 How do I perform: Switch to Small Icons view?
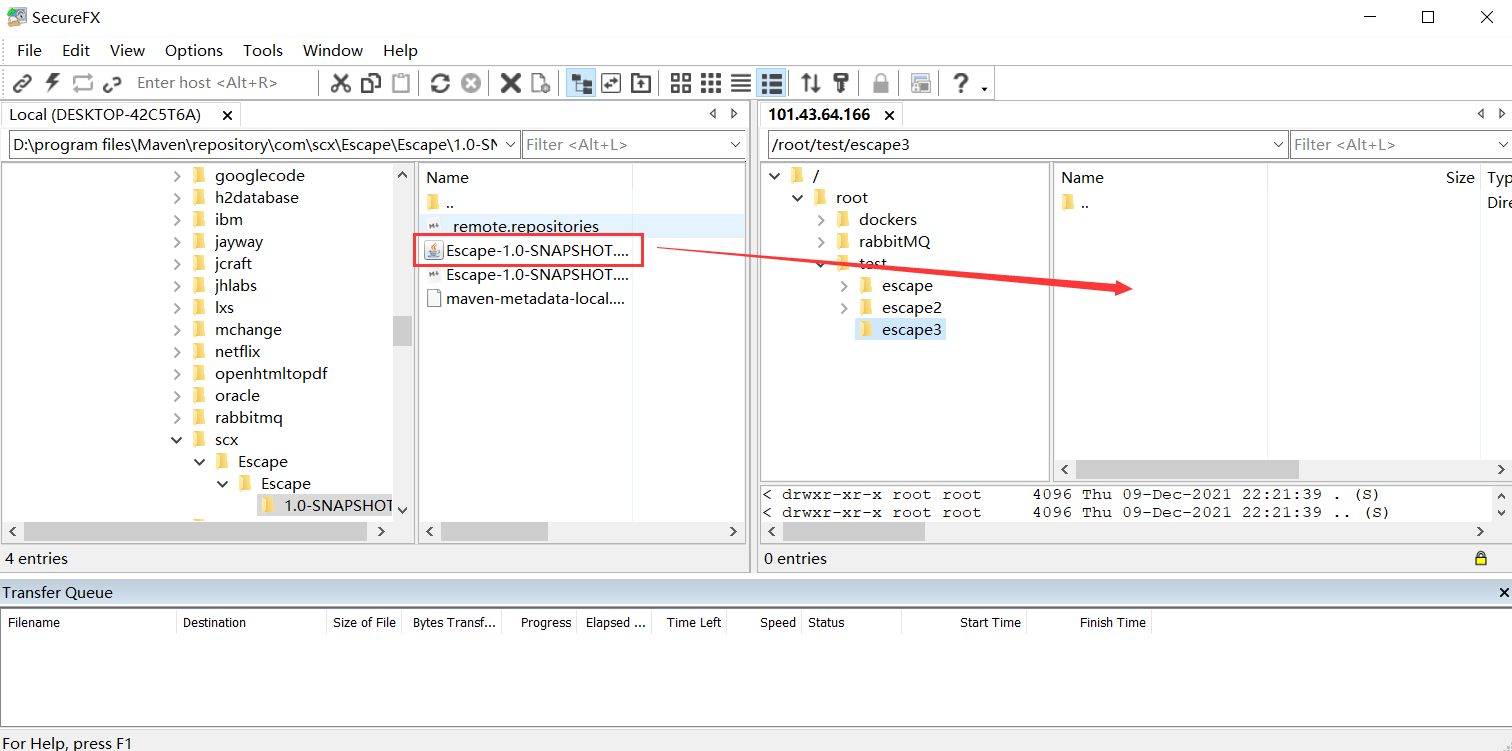711,83
